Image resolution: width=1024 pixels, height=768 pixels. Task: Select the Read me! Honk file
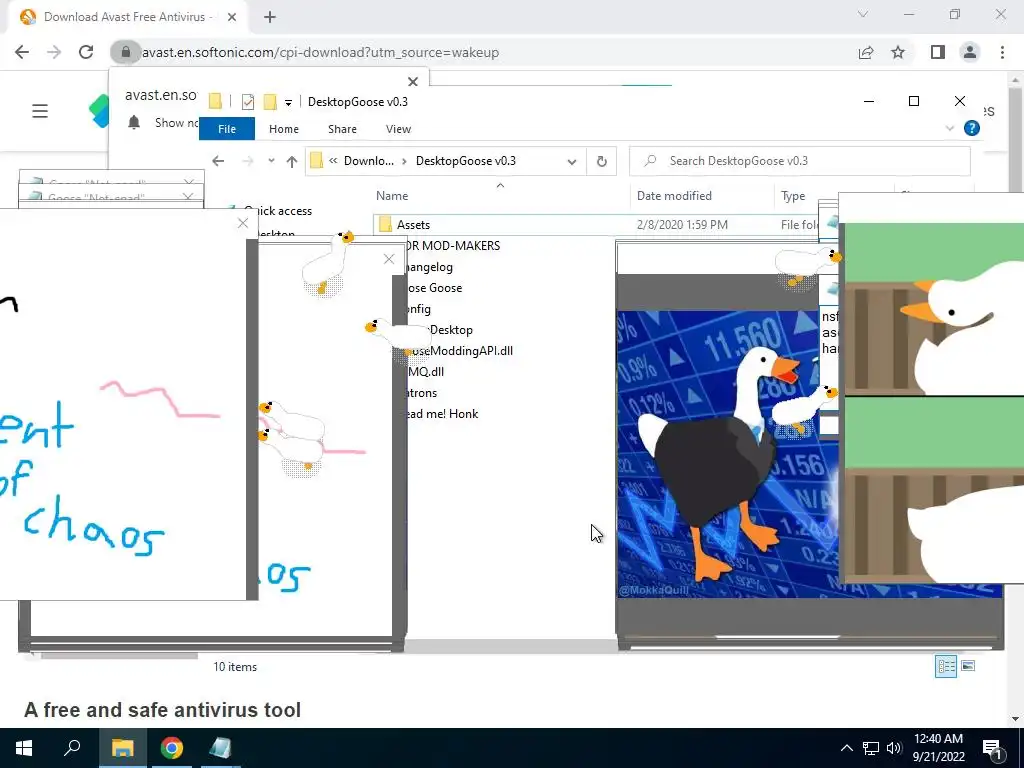[x=441, y=414]
